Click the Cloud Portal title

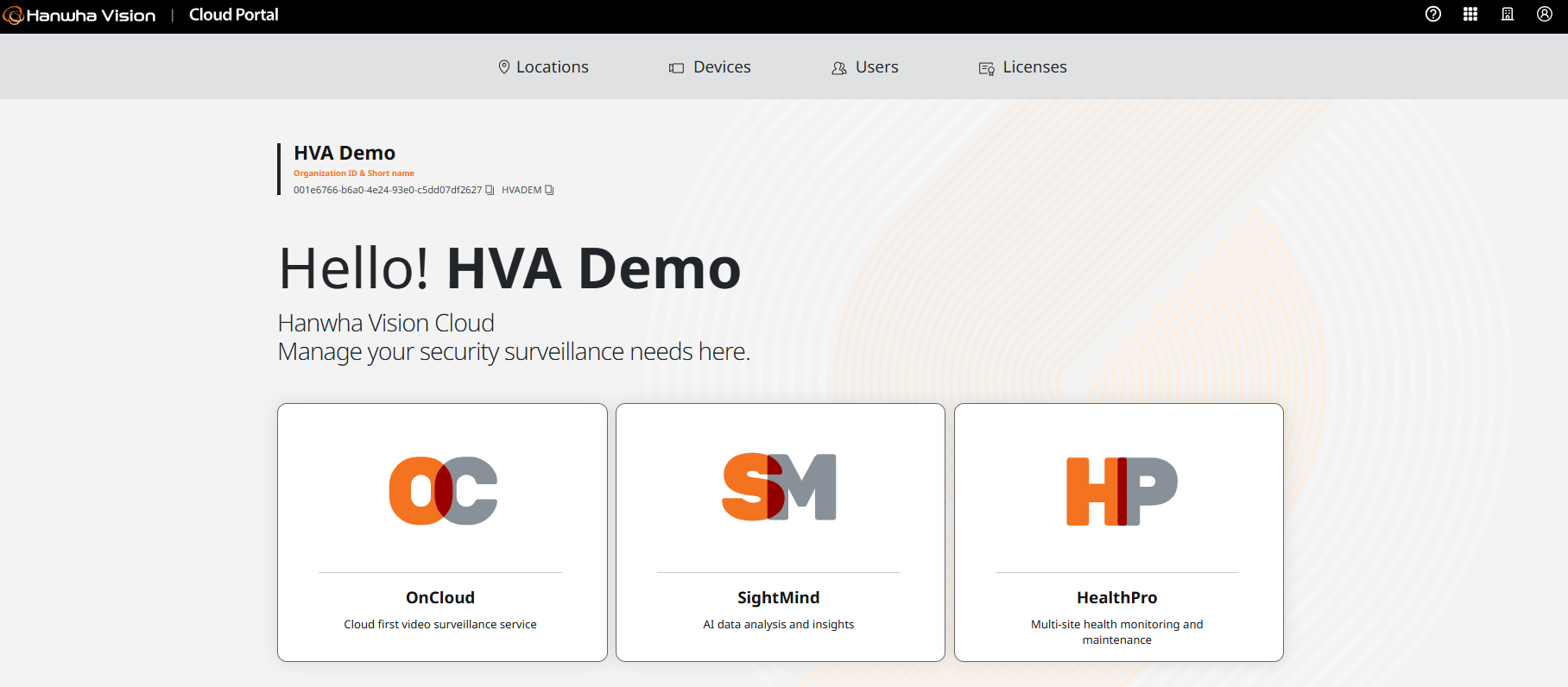pyautogui.click(x=234, y=15)
